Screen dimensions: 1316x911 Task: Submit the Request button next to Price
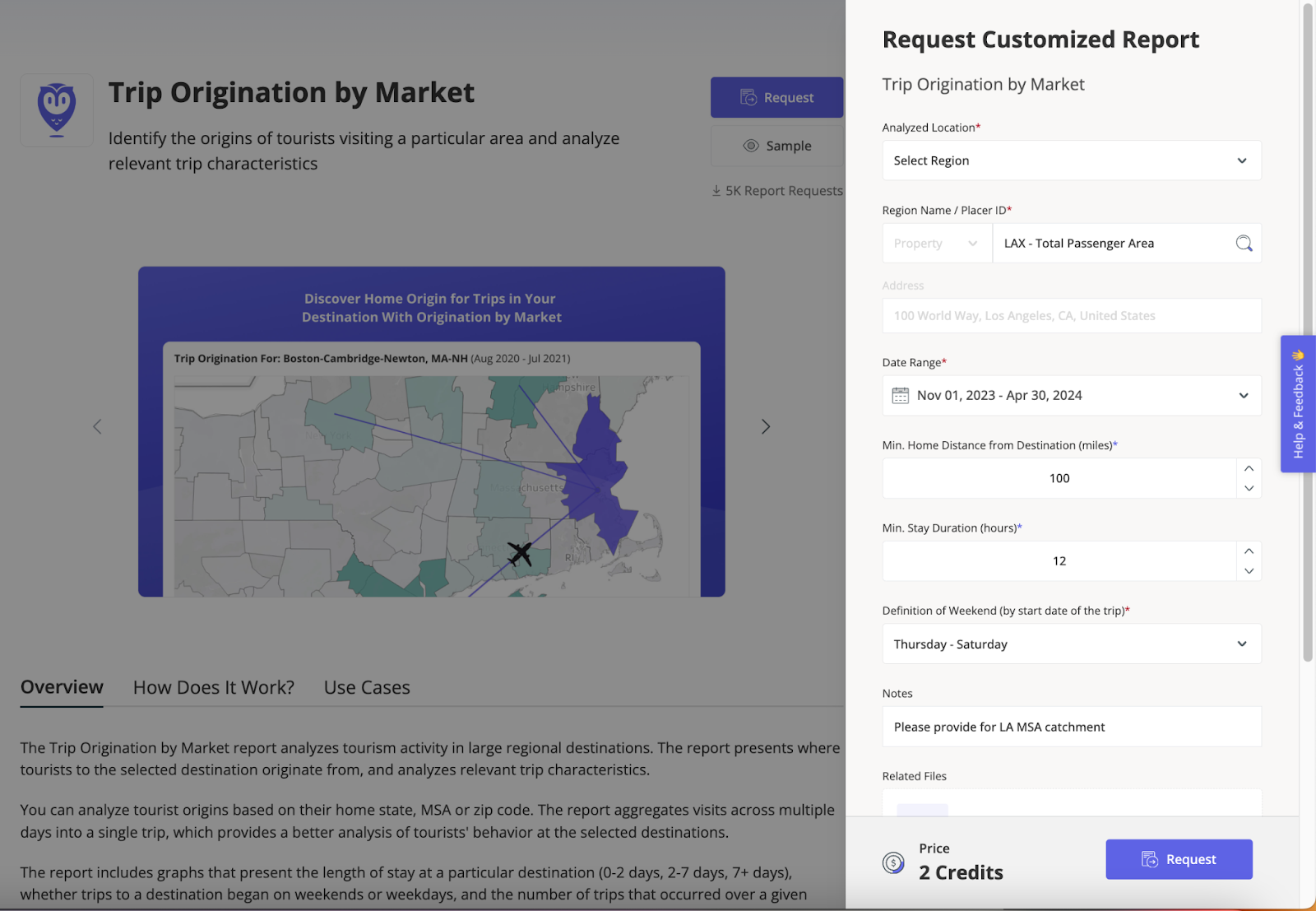1179,859
